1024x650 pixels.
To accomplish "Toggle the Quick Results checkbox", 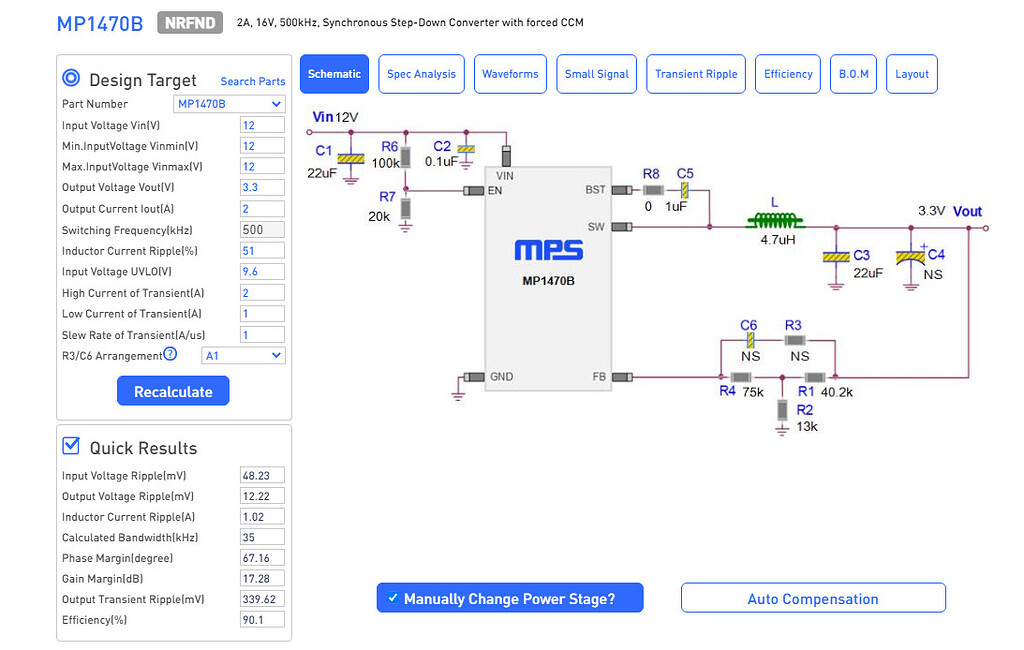I will [x=71, y=446].
